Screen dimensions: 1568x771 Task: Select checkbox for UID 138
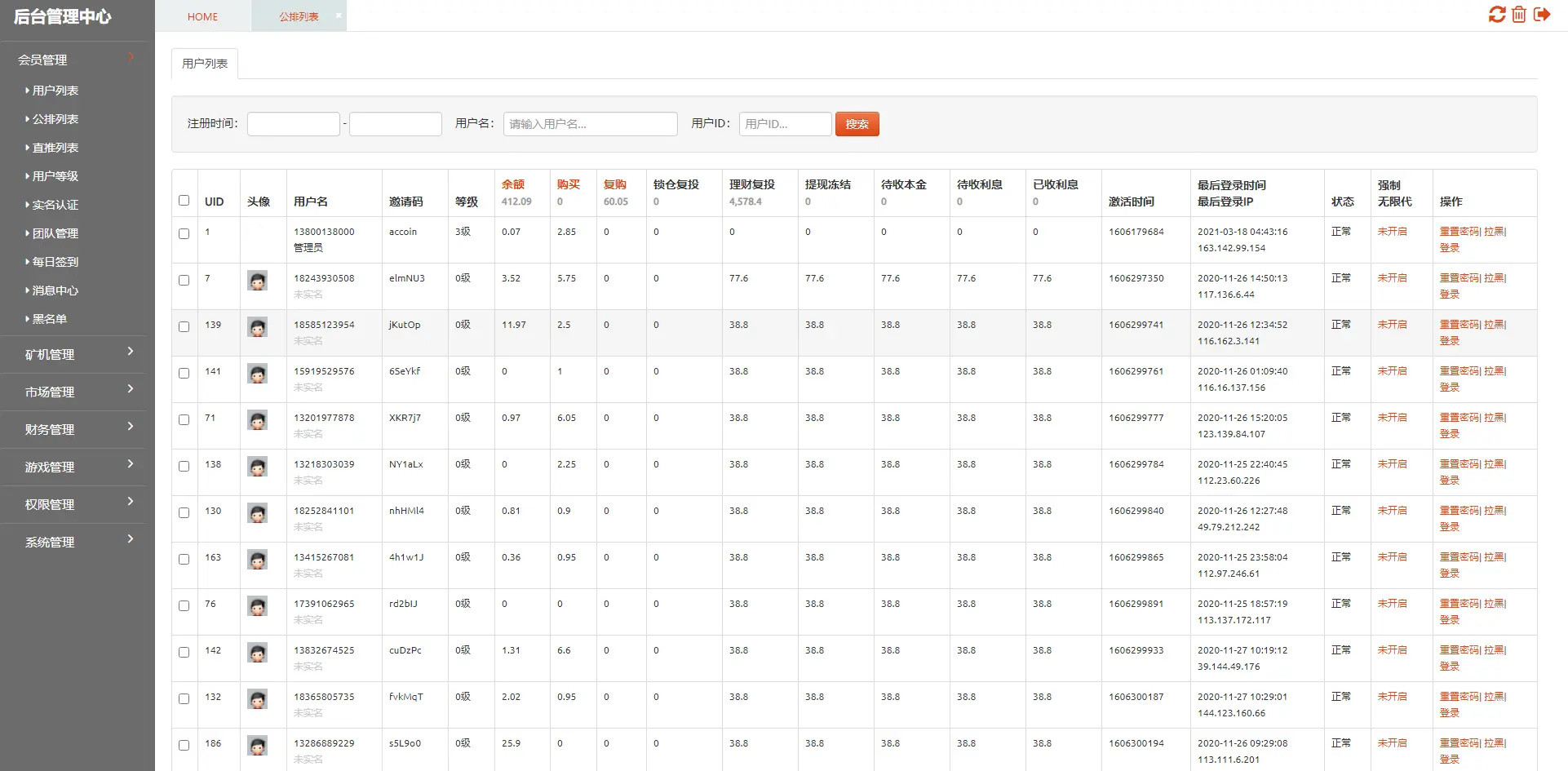point(184,466)
